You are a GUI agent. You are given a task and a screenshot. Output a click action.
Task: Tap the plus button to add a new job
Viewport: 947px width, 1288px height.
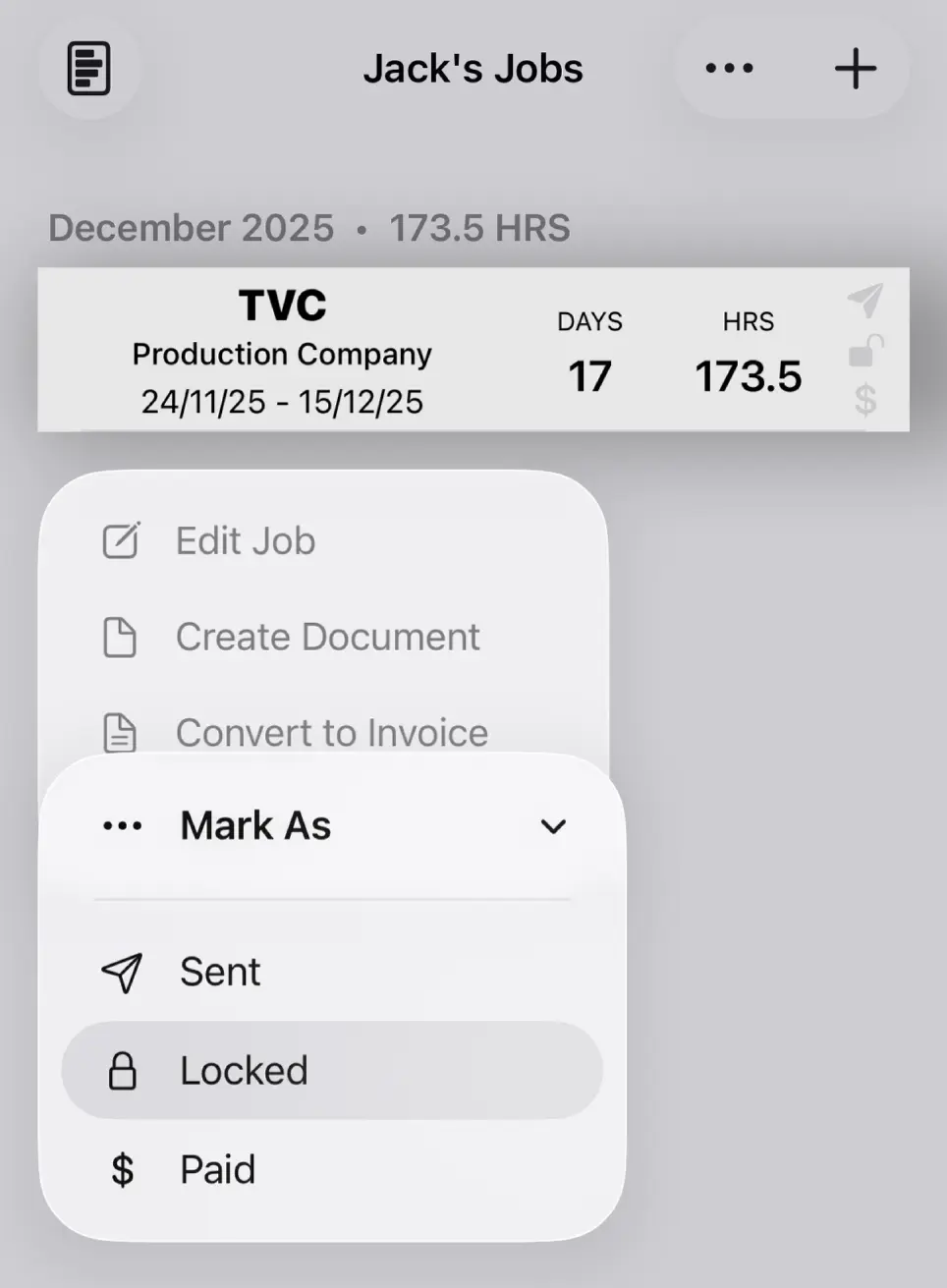(x=855, y=69)
